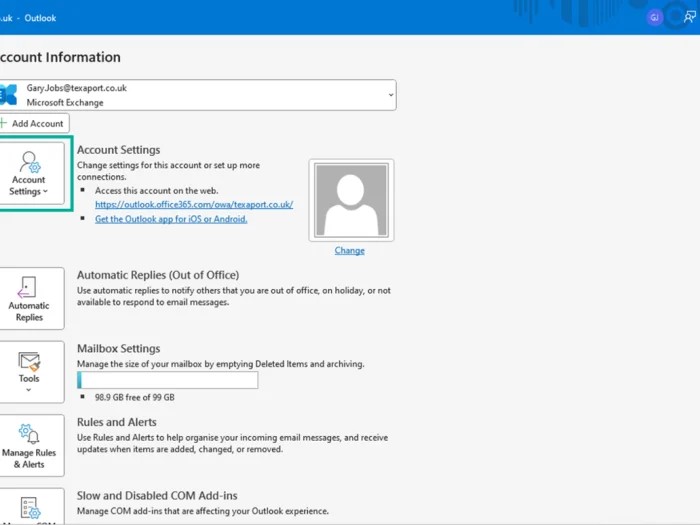700x525 pixels.
Task: Open the Get the Outlook app link
Action: click(x=171, y=219)
